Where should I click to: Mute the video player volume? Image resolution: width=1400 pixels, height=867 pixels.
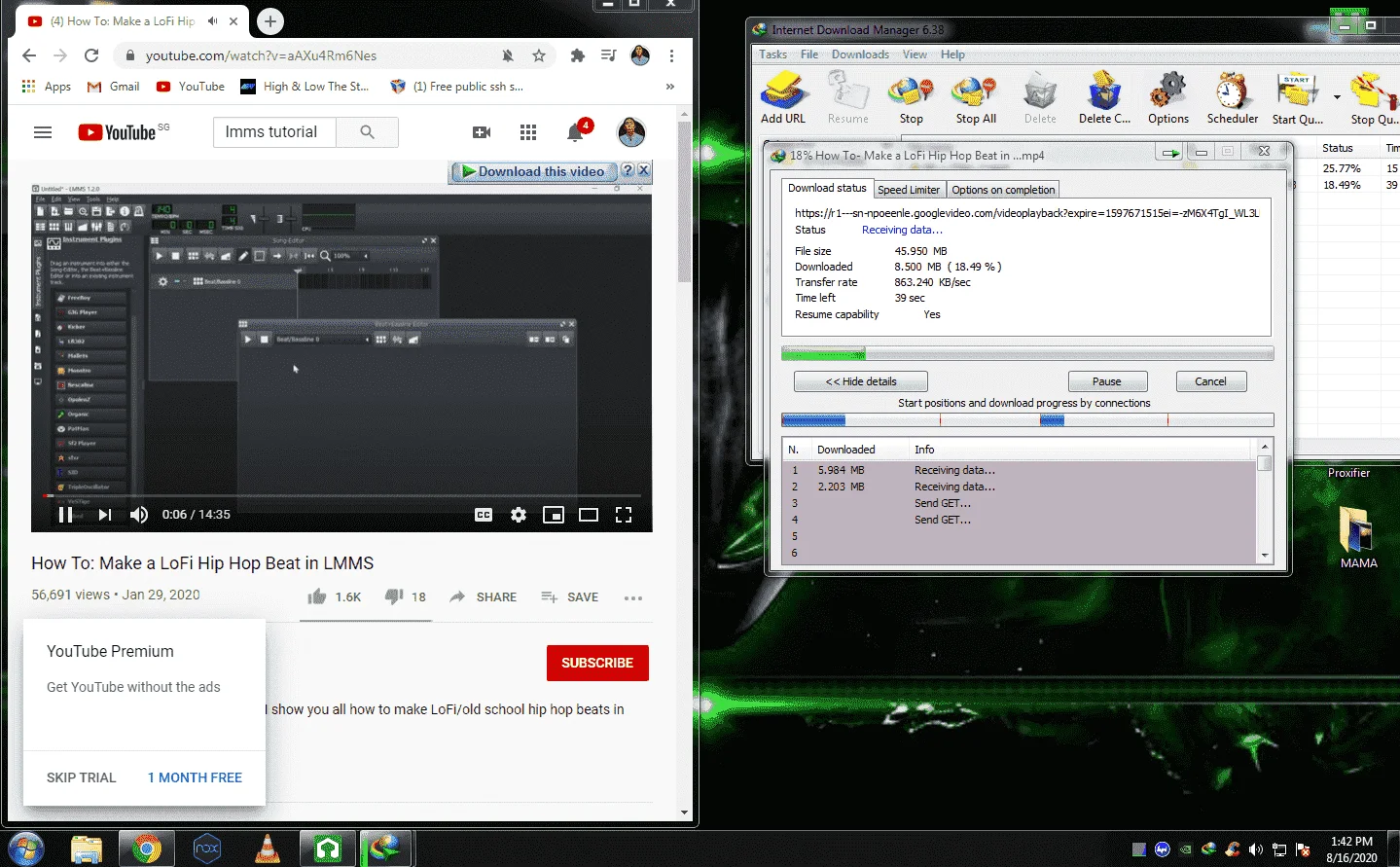coord(139,515)
